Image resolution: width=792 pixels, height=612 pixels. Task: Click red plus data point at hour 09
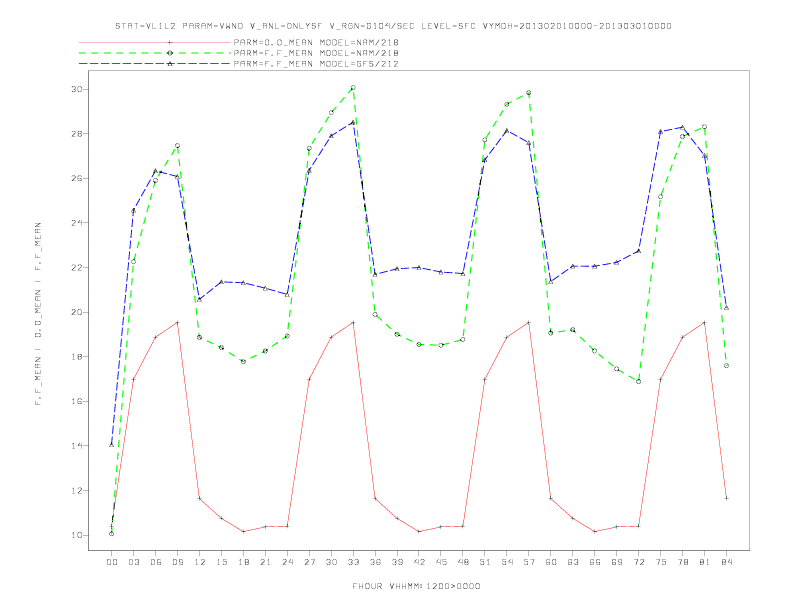click(x=177, y=322)
